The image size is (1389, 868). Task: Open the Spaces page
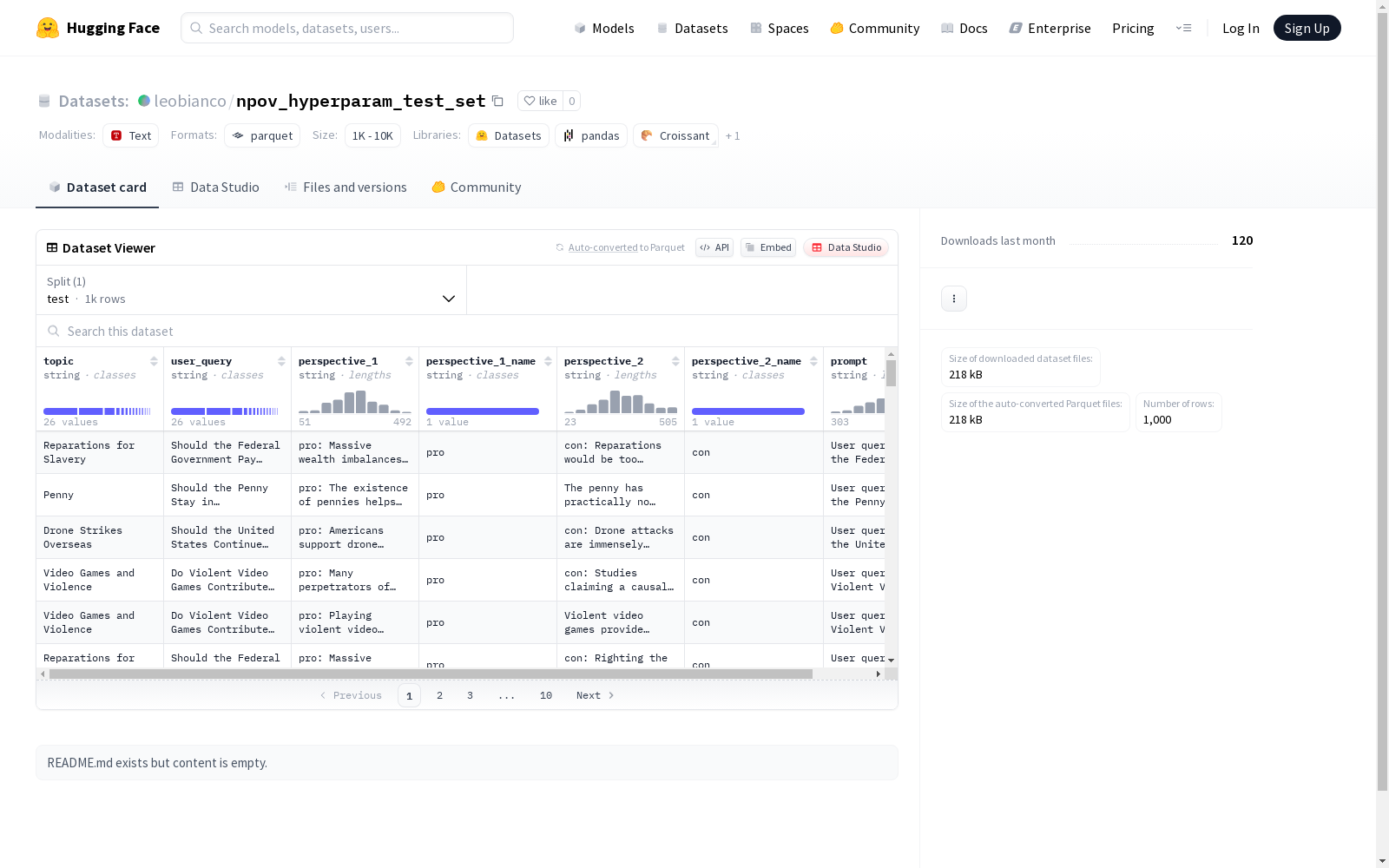click(x=780, y=28)
